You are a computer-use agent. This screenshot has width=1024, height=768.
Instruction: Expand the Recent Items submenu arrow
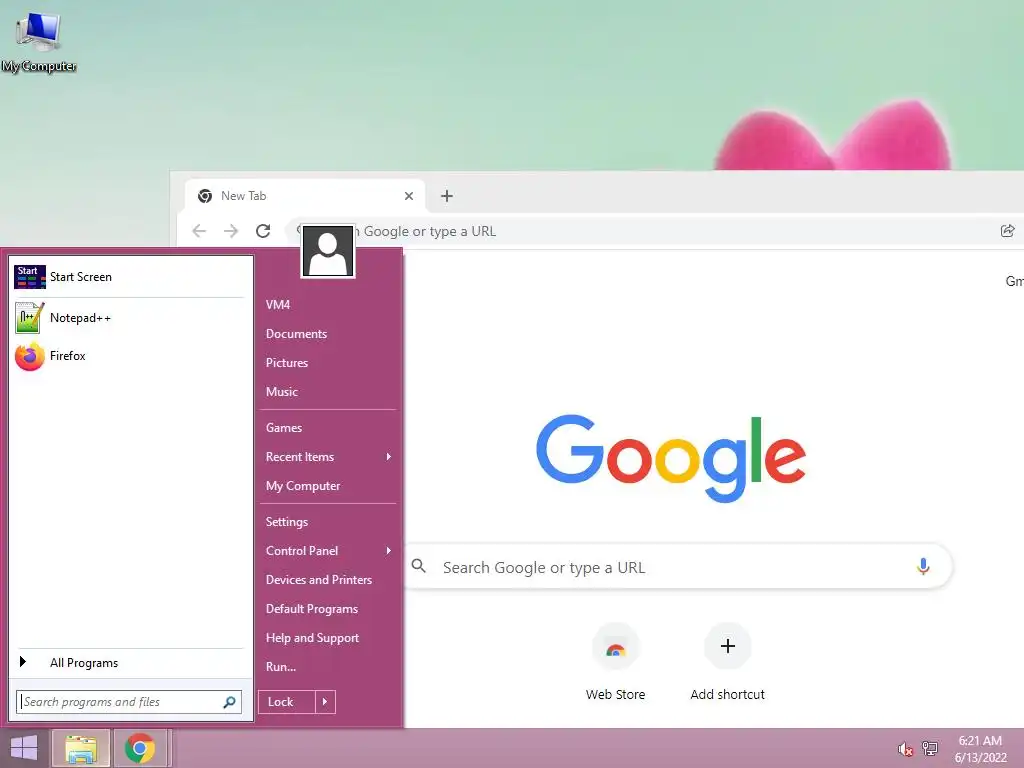coord(389,457)
